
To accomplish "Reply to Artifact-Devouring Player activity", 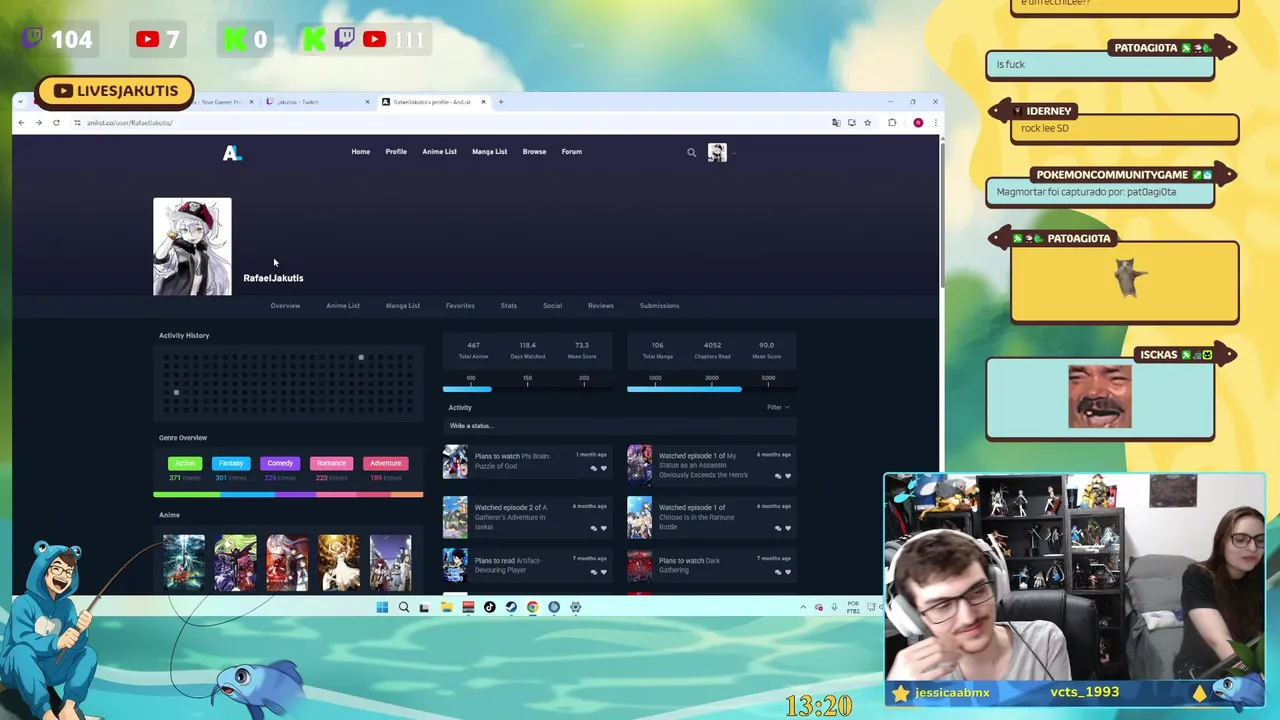I will pyautogui.click(x=593, y=572).
